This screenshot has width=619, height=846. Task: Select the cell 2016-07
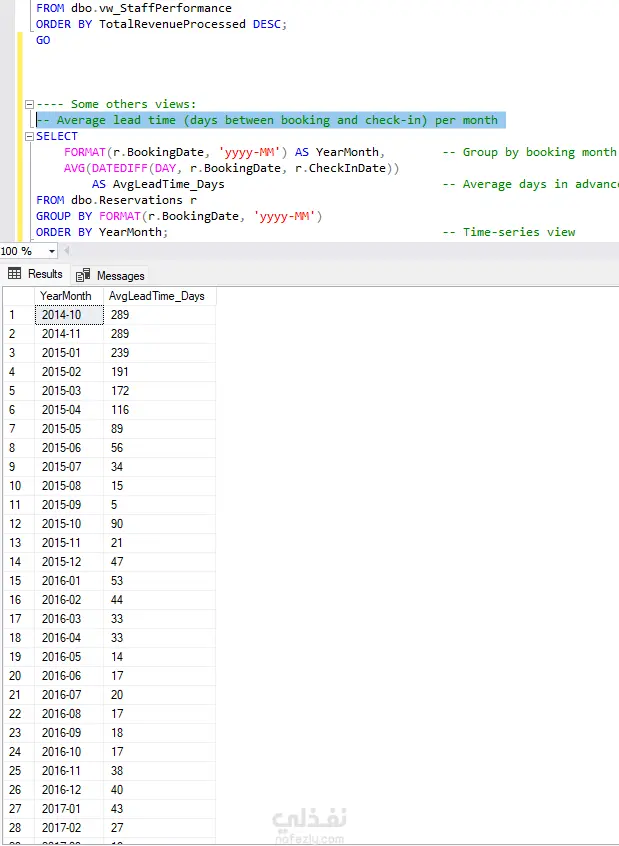69,695
